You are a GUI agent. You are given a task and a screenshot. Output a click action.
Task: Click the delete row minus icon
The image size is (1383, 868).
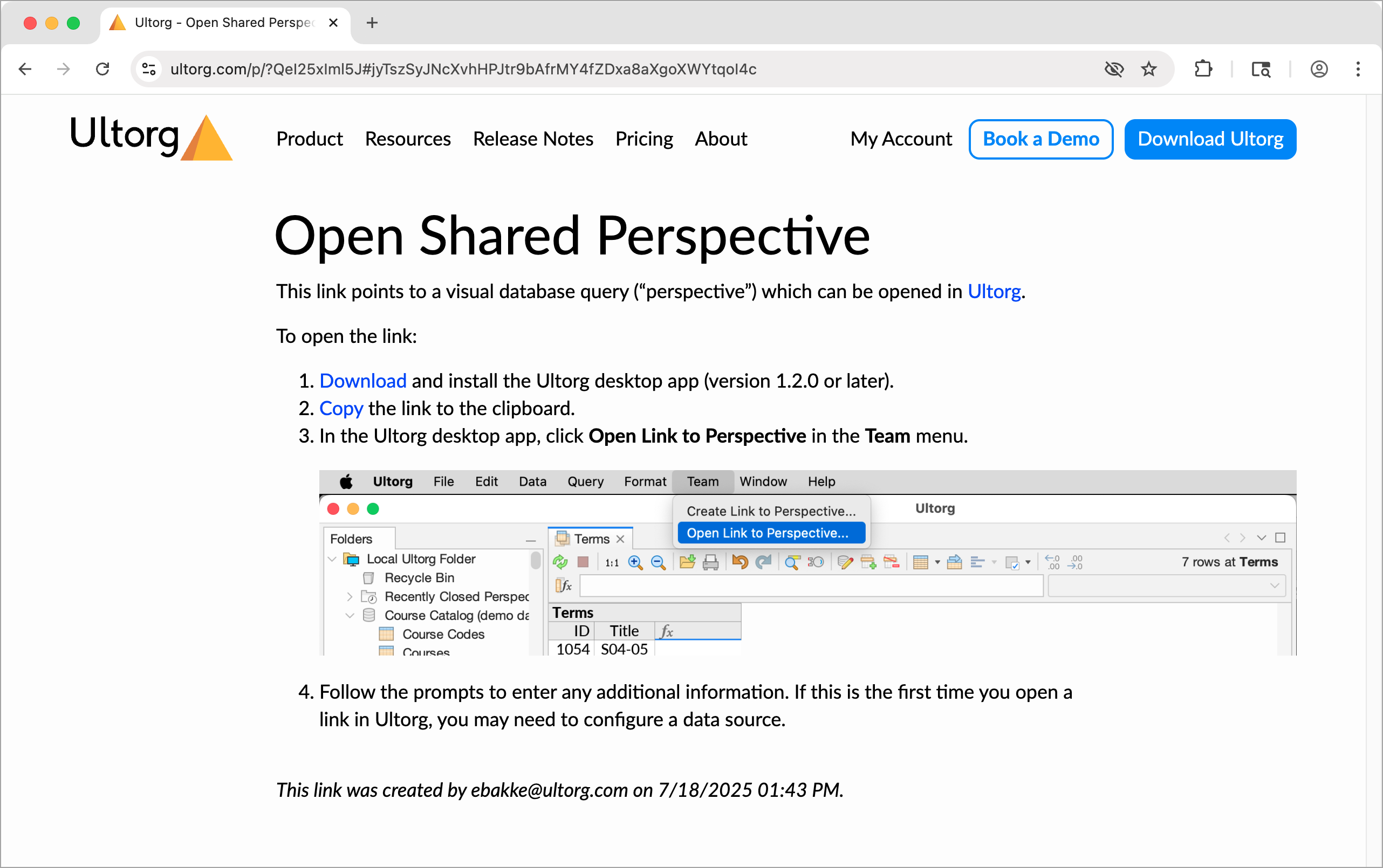coord(892,562)
